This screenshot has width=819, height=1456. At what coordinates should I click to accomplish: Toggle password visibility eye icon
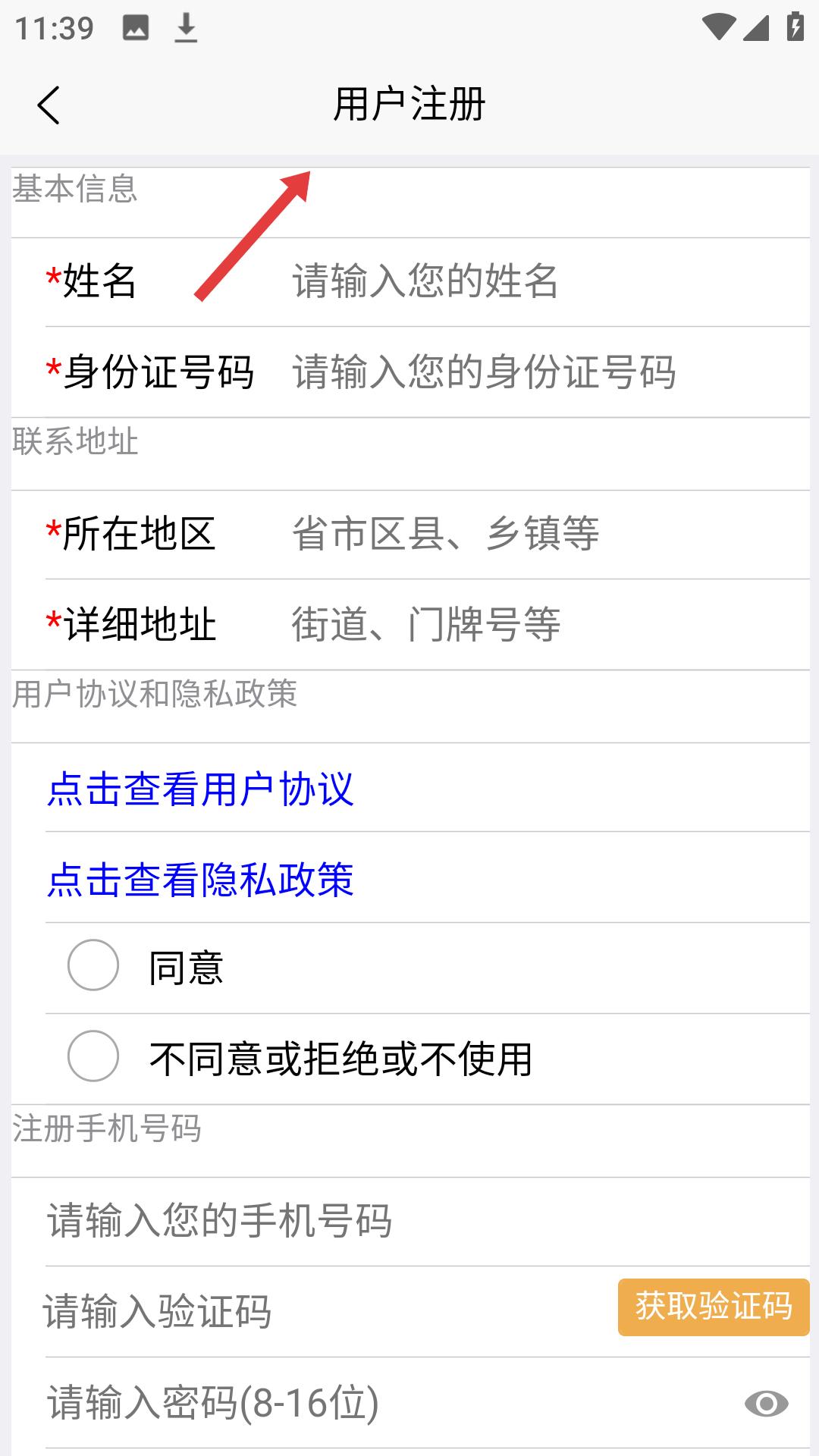pos(766,1404)
